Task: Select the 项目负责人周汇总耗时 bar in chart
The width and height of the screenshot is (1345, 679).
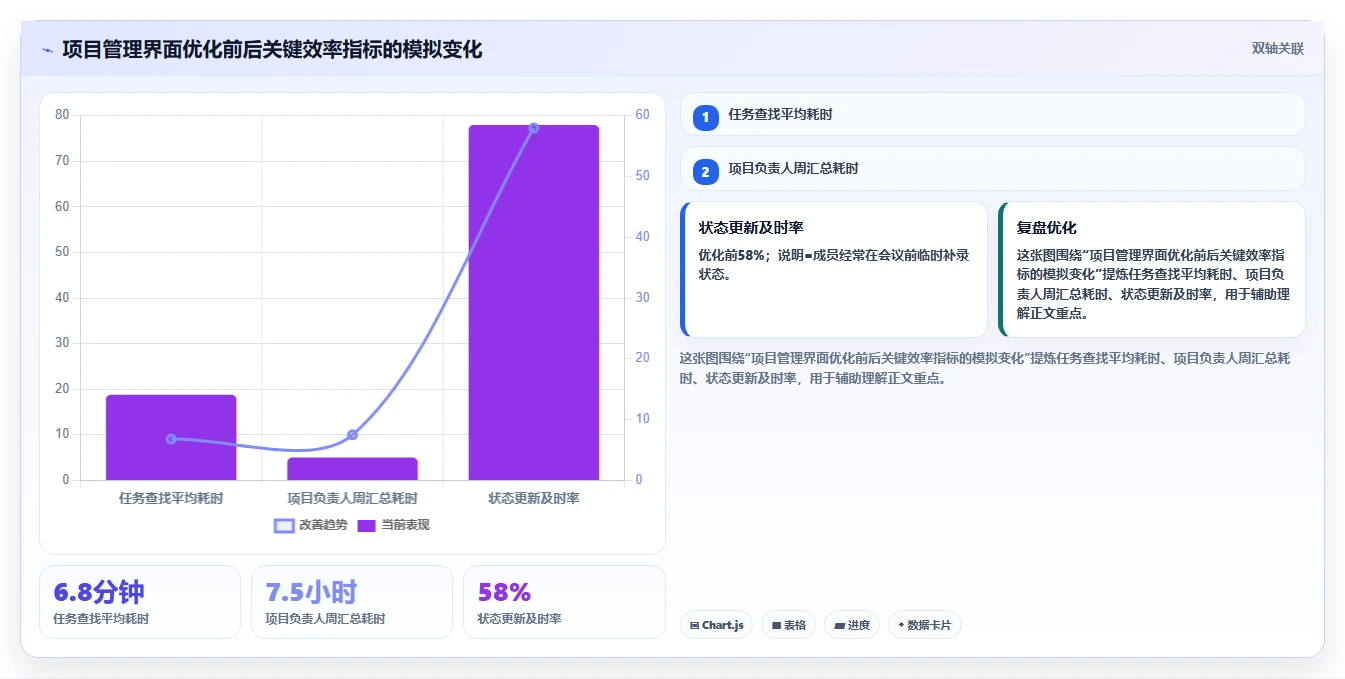Action: tap(352, 469)
